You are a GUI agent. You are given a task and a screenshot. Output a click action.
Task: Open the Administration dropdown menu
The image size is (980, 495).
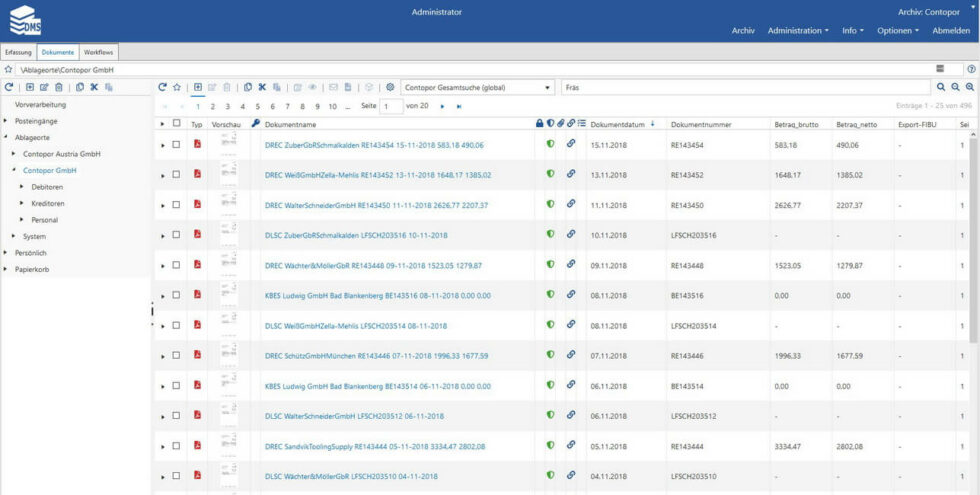[x=798, y=30]
